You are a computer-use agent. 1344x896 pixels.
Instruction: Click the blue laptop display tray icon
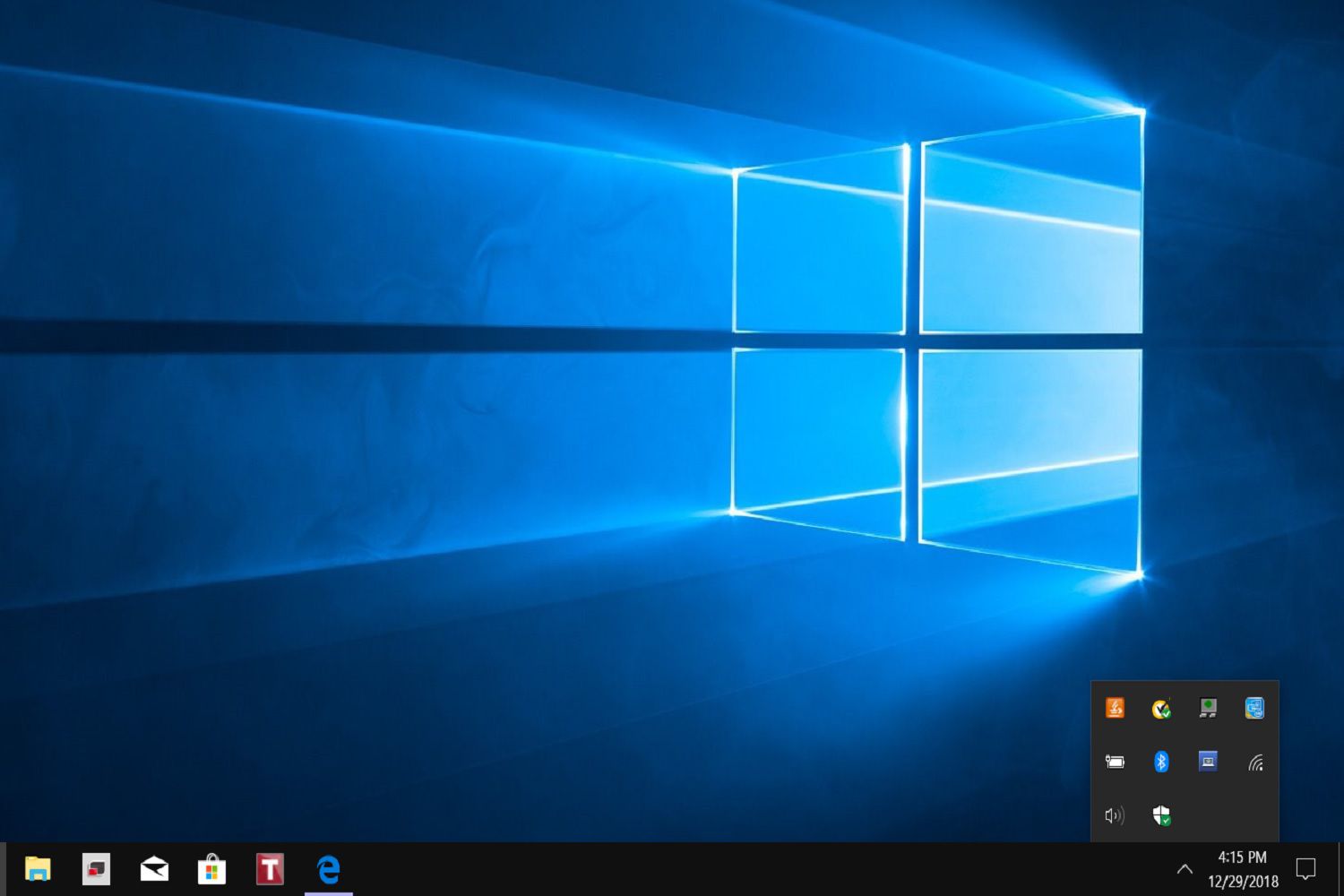point(1208,762)
